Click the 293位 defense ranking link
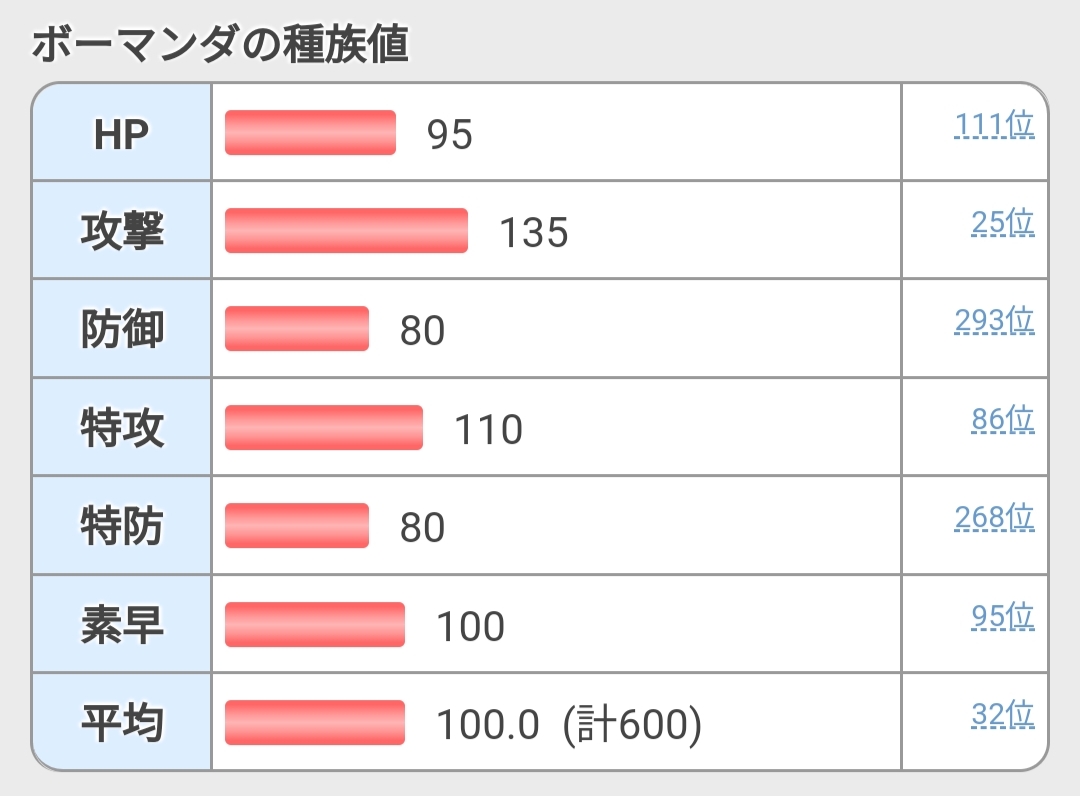The width and height of the screenshot is (1080, 796). 994,321
